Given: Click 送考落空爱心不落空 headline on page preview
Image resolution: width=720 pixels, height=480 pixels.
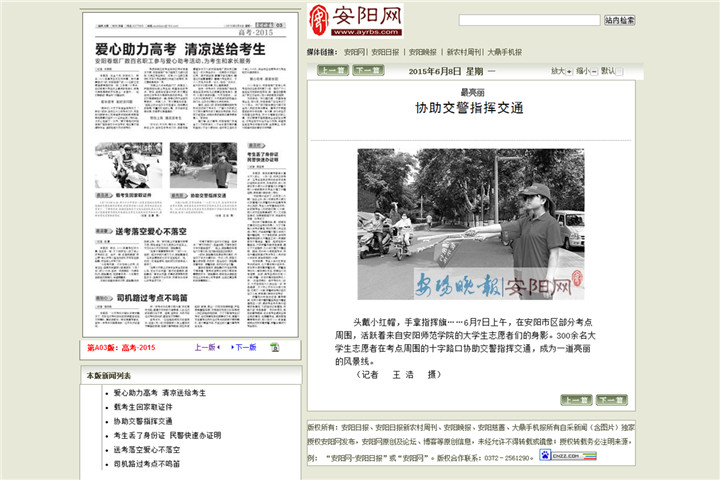Looking at the screenshot, I should pyautogui.click(x=151, y=232).
